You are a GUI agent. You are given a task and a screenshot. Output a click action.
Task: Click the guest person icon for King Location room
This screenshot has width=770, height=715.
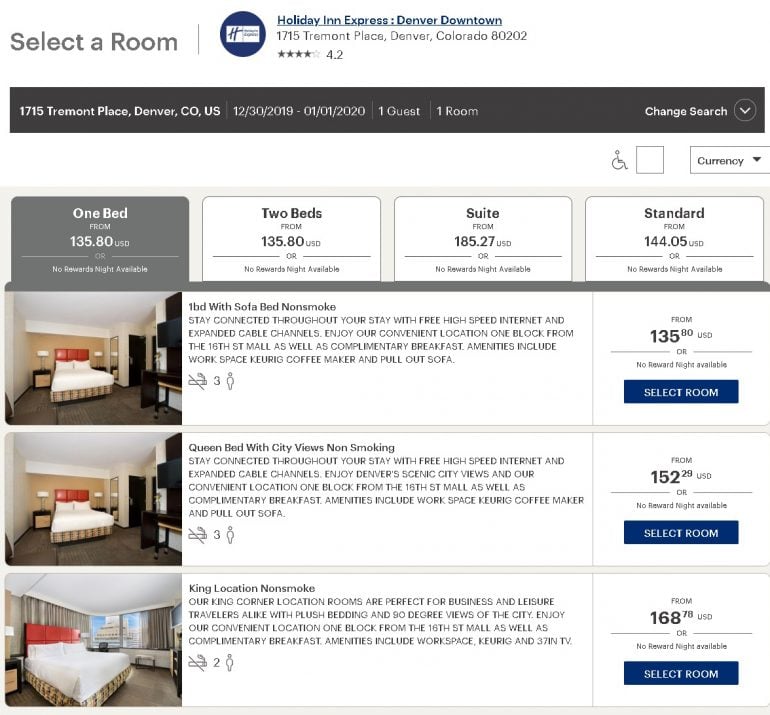229,662
